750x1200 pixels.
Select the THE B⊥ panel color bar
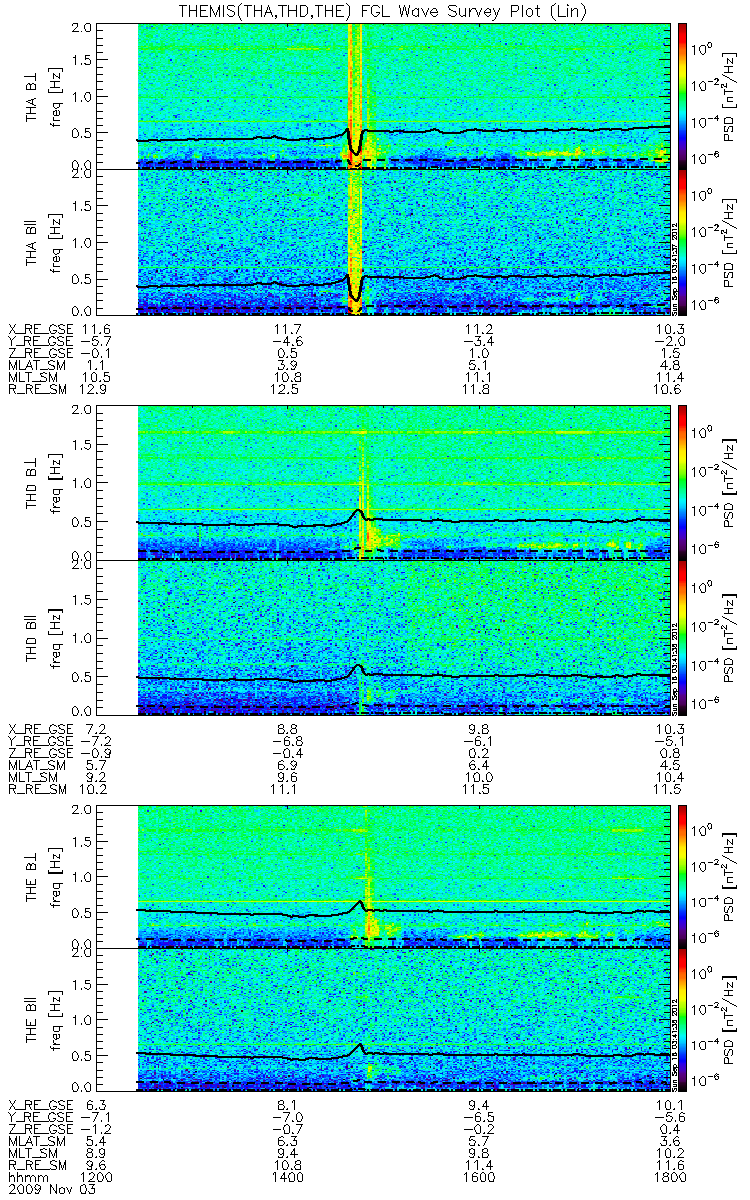pos(684,875)
